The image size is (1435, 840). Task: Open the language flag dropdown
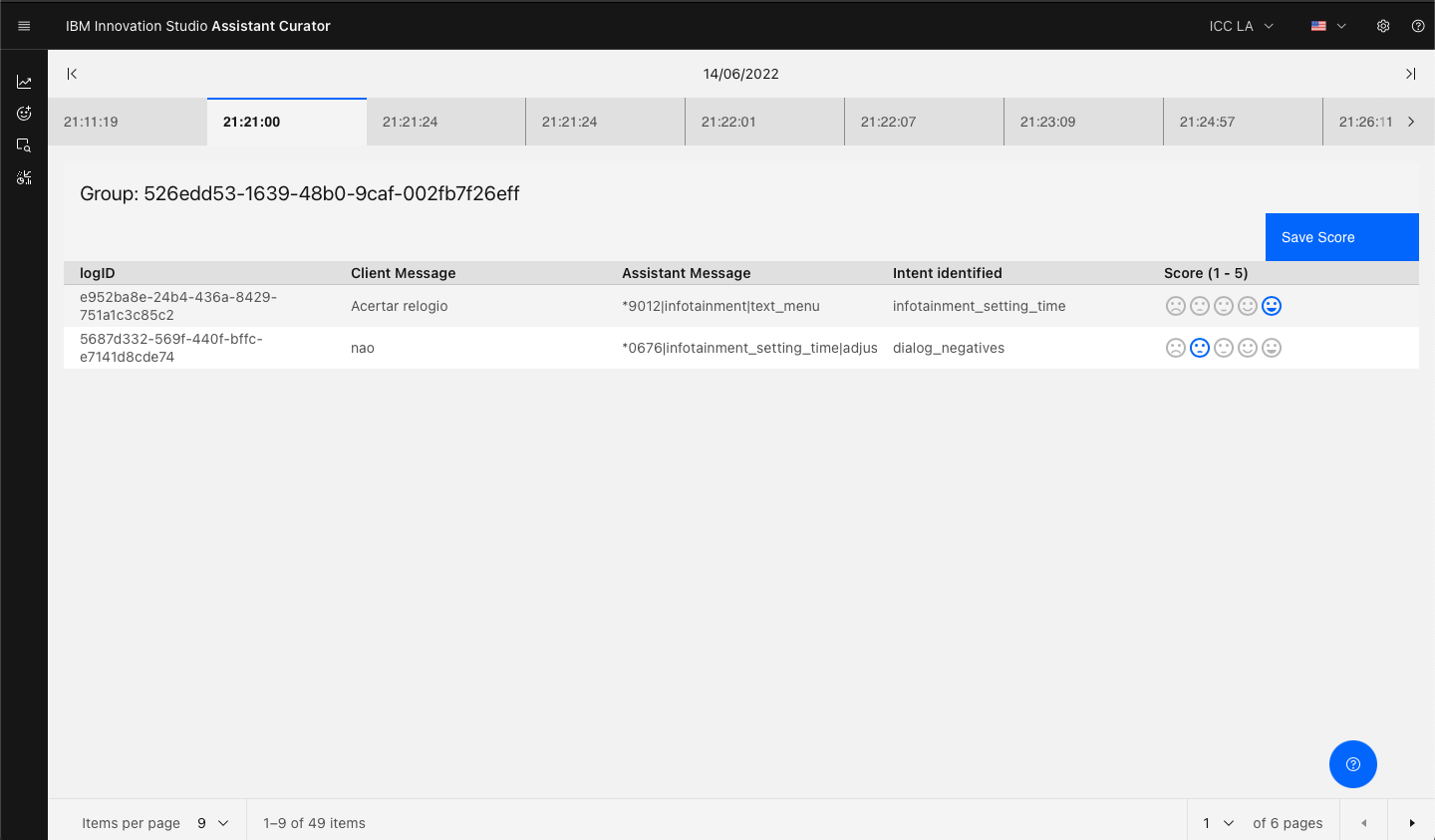[1326, 26]
